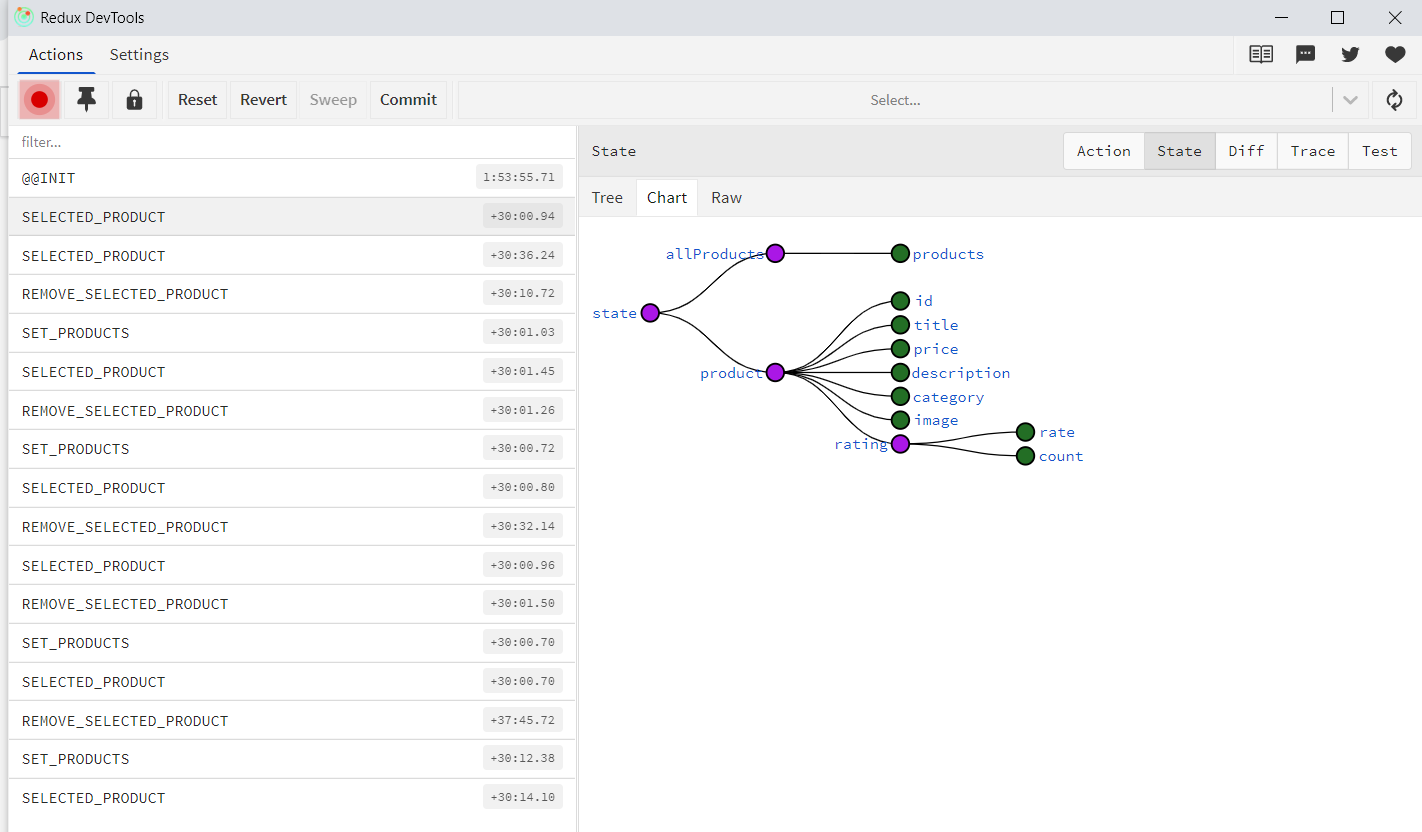This screenshot has height=832, width=1422.
Task: Click the Revert button
Action: pos(264,100)
